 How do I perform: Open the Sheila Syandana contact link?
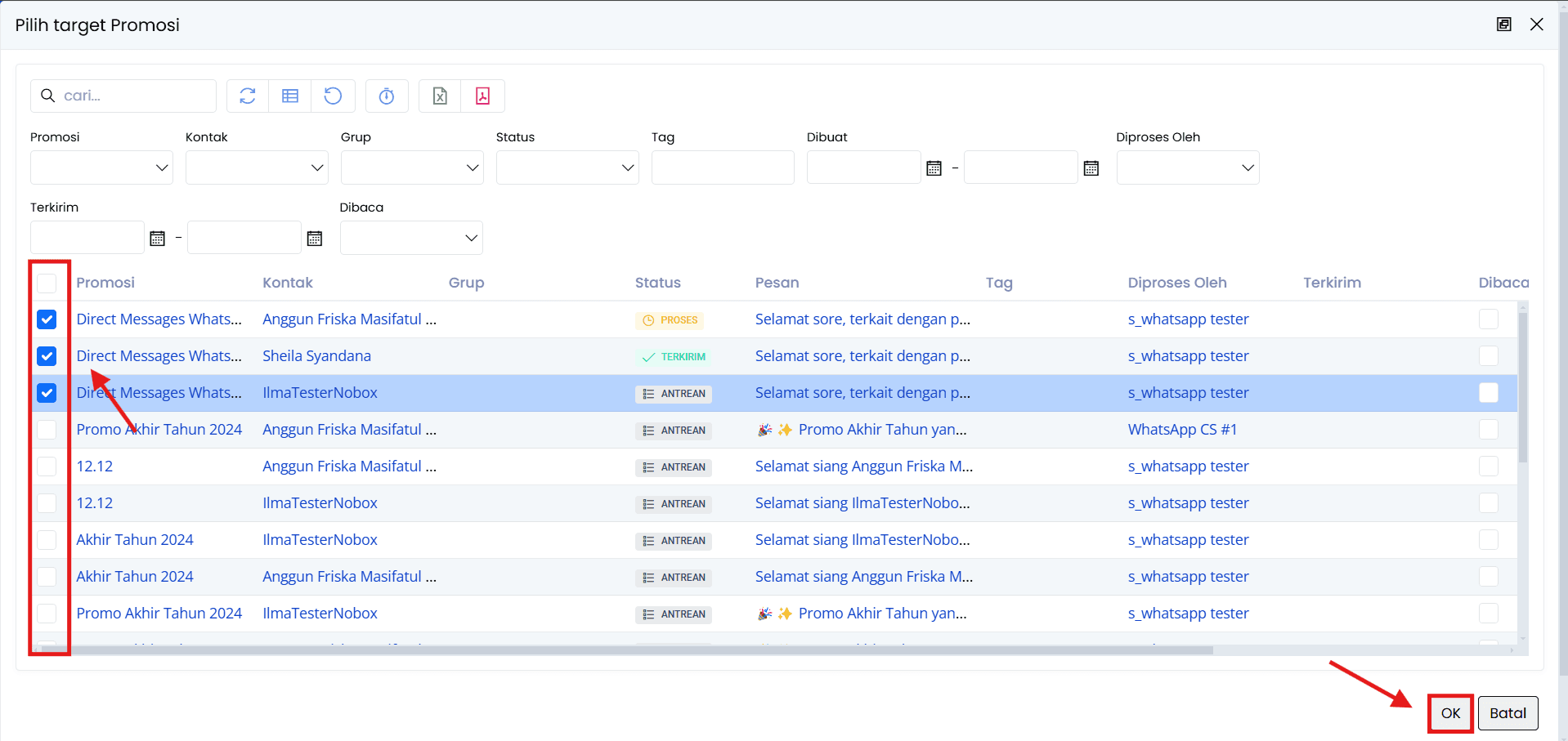316,356
